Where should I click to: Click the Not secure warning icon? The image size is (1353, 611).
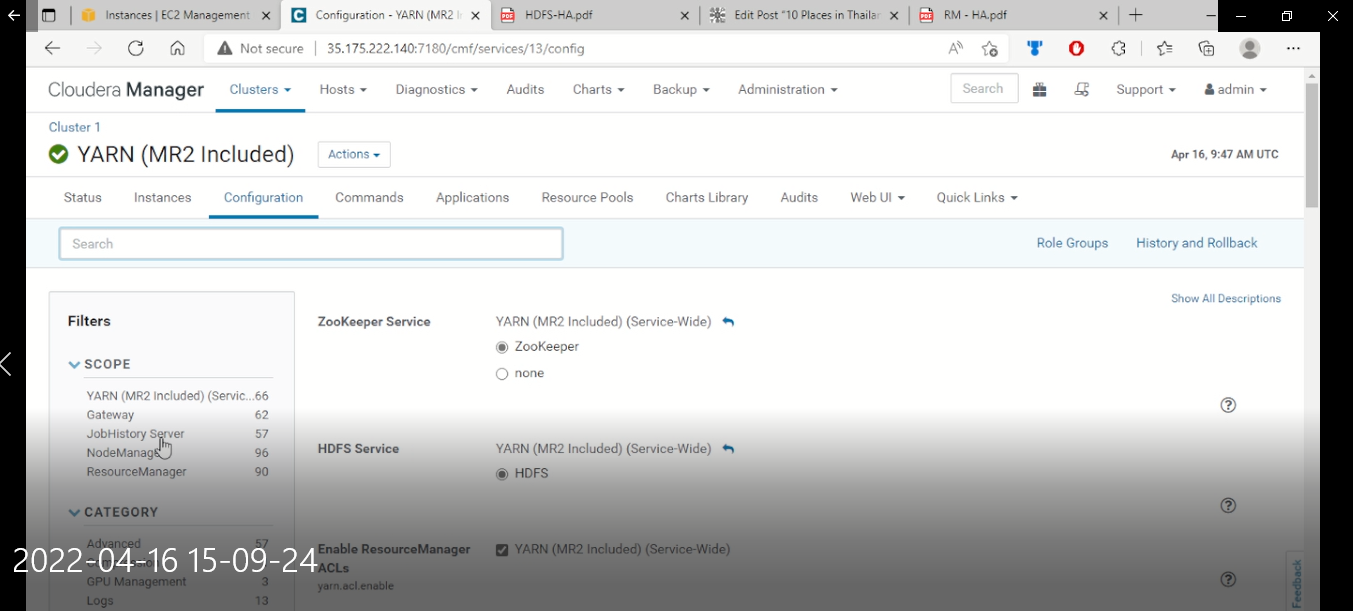(225, 48)
